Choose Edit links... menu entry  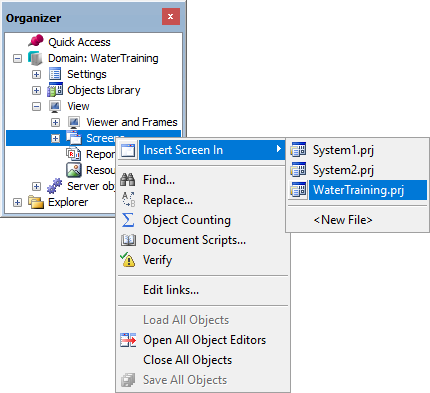tap(203, 290)
